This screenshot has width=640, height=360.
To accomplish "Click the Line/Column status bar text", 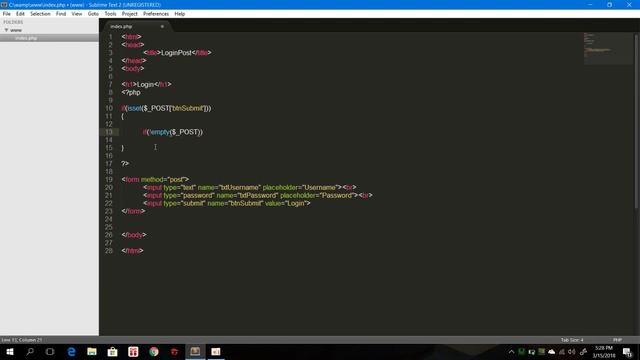I will pyautogui.click(x=22, y=340).
